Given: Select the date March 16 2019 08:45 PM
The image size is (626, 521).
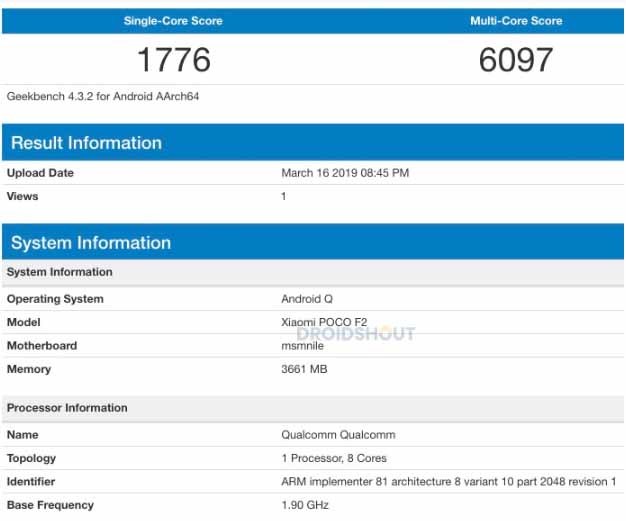Looking at the screenshot, I should tap(345, 173).
